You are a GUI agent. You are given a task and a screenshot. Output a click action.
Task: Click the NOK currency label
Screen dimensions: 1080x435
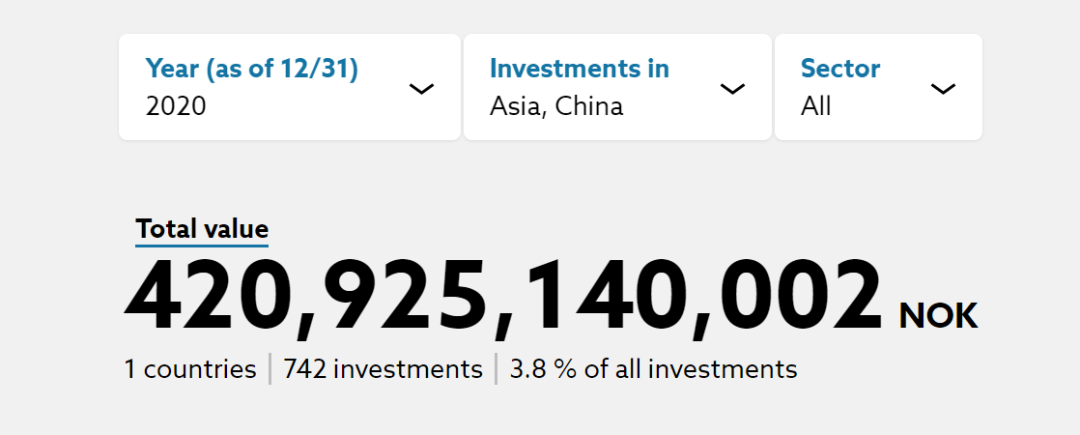click(x=938, y=317)
